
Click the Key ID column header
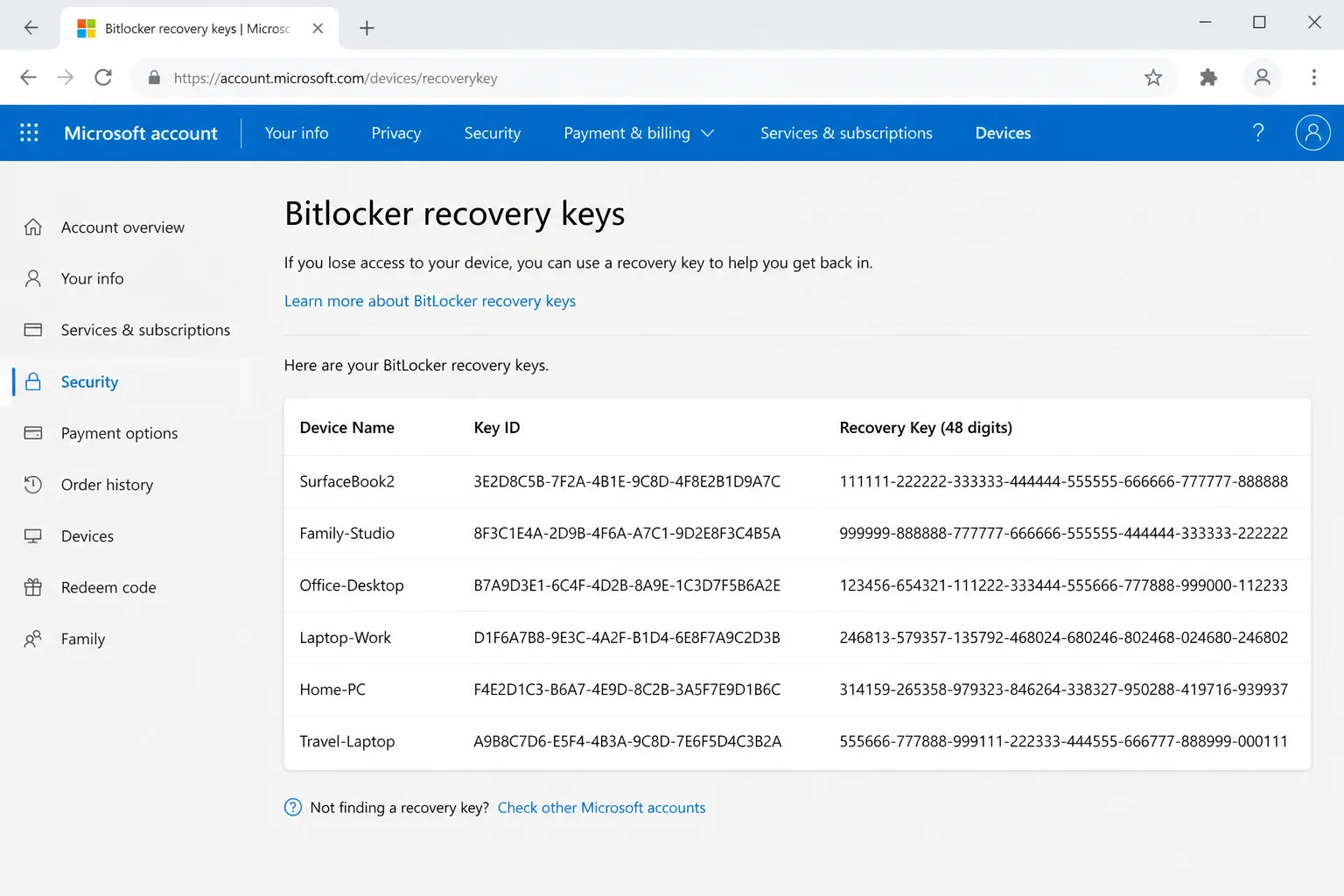497,428
